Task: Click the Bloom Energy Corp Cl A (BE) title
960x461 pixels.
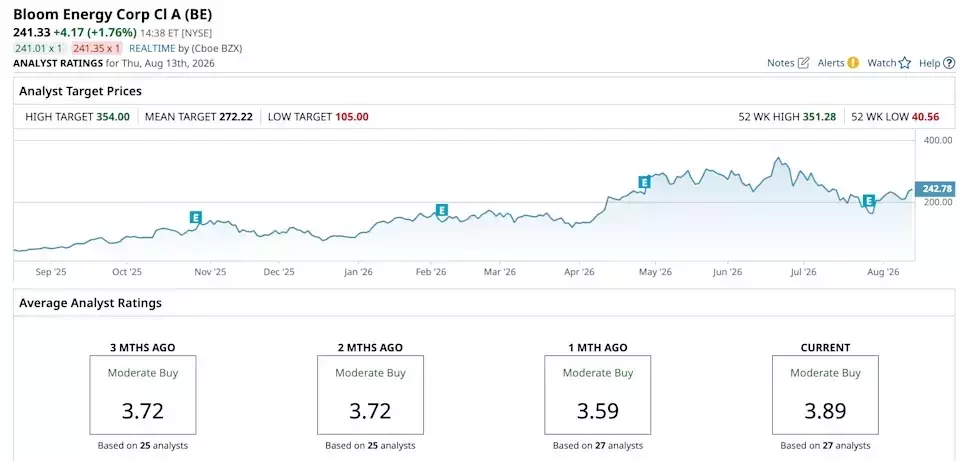Action: tap(113, 15)
